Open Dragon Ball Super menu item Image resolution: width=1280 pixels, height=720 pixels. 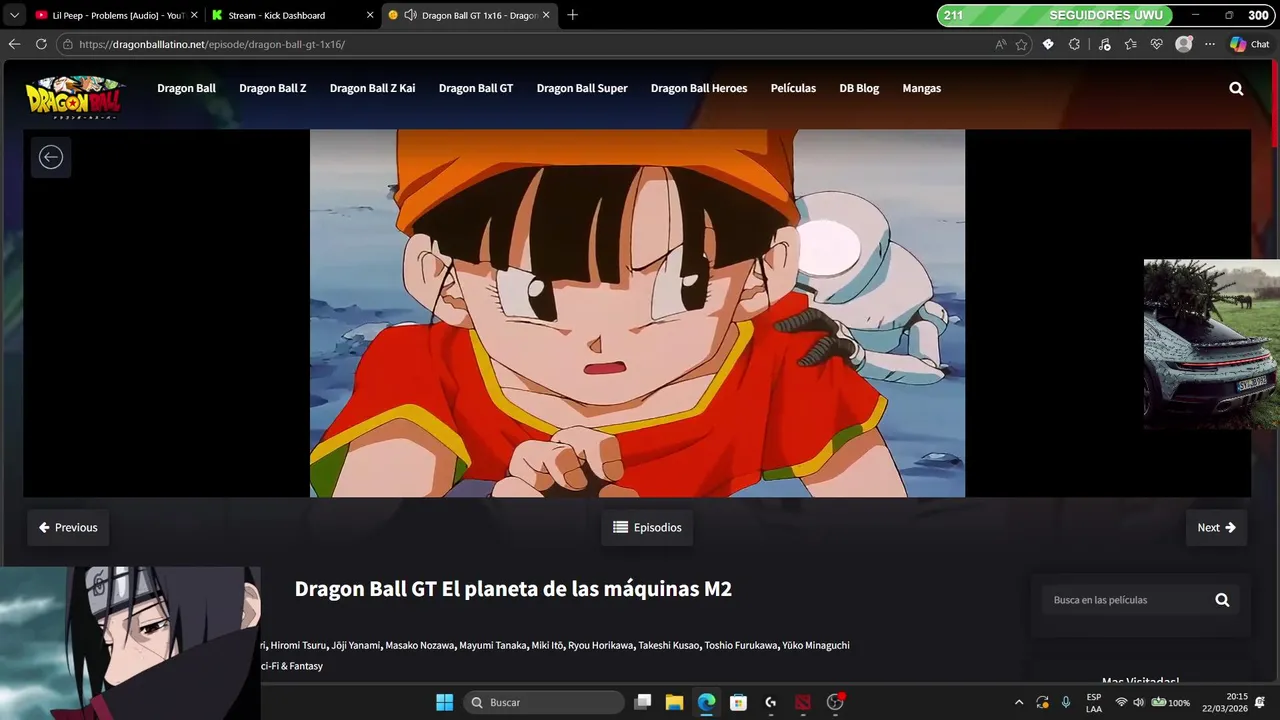click(x=582, y=88)
